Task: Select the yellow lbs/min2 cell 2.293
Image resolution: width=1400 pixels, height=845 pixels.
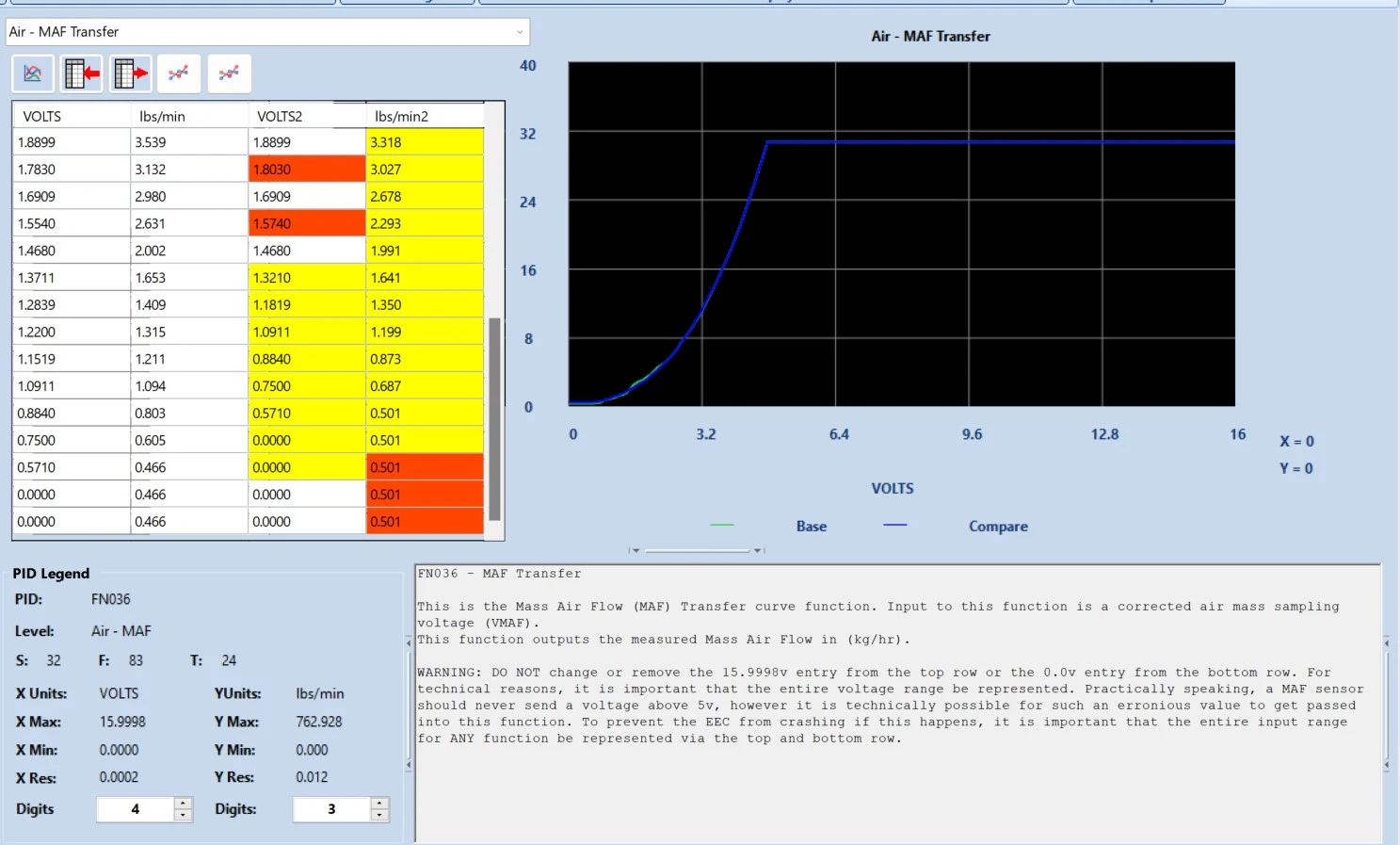Action: pos(425,223)
